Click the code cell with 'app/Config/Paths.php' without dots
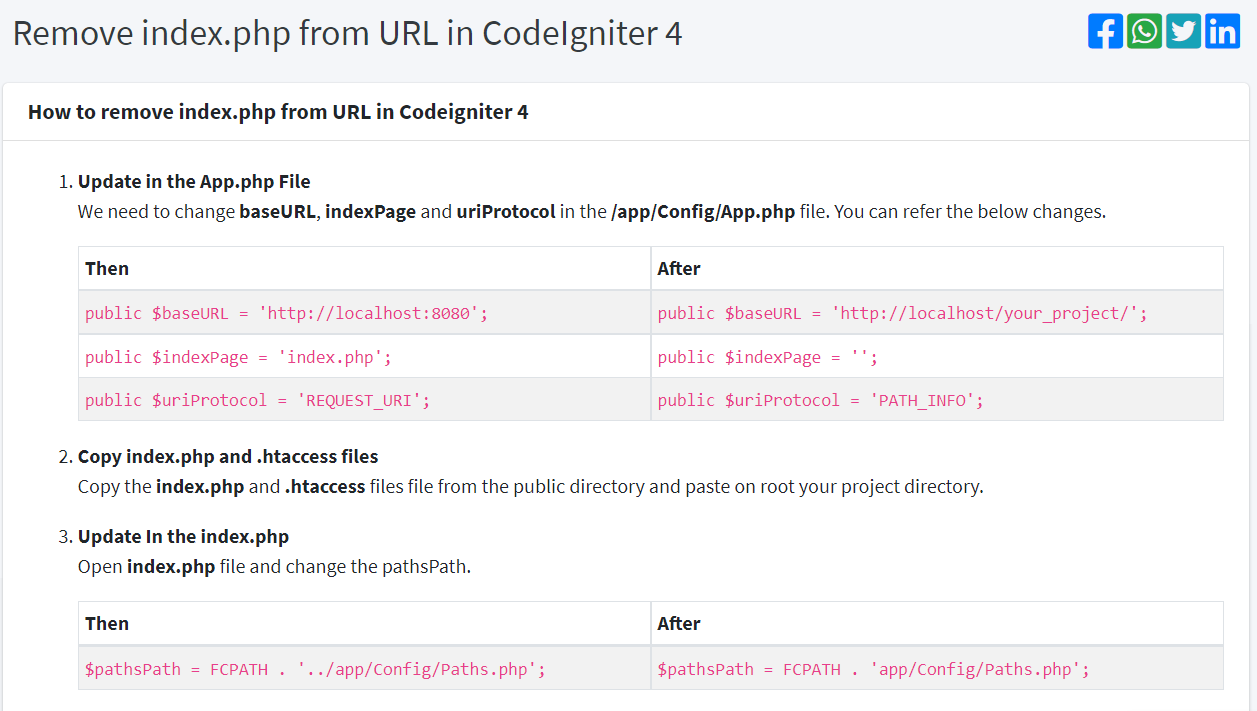The image size is (1257, 711). click(x=937, y=668)
